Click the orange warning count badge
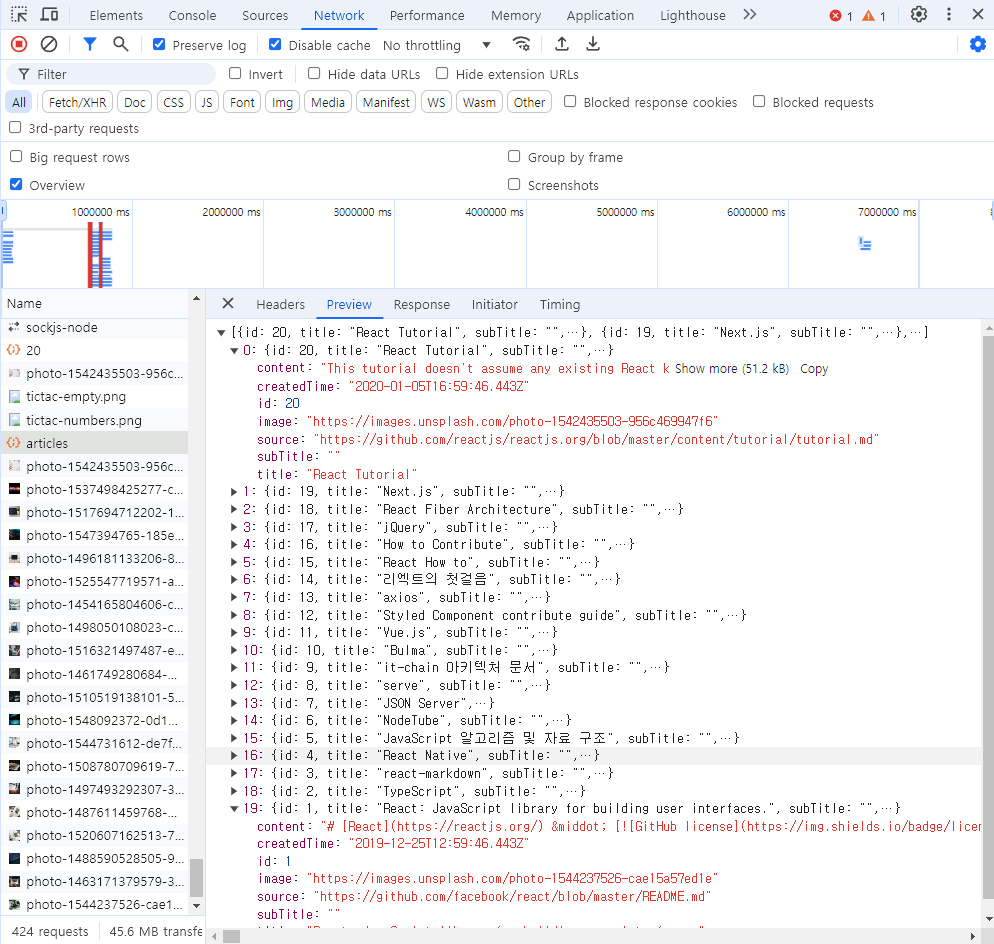 (874, 16)
